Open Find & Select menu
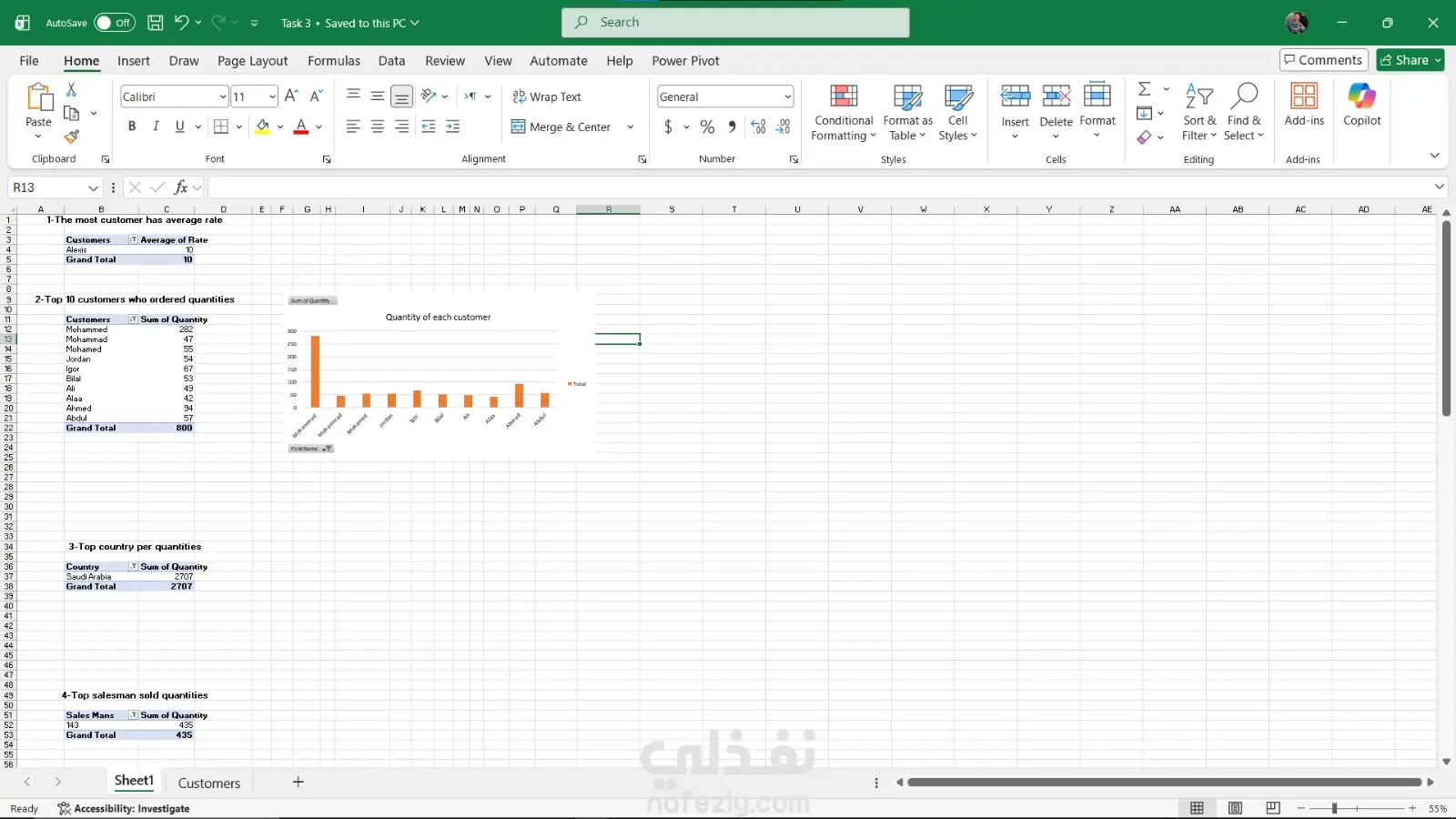 pos(1244,113)
